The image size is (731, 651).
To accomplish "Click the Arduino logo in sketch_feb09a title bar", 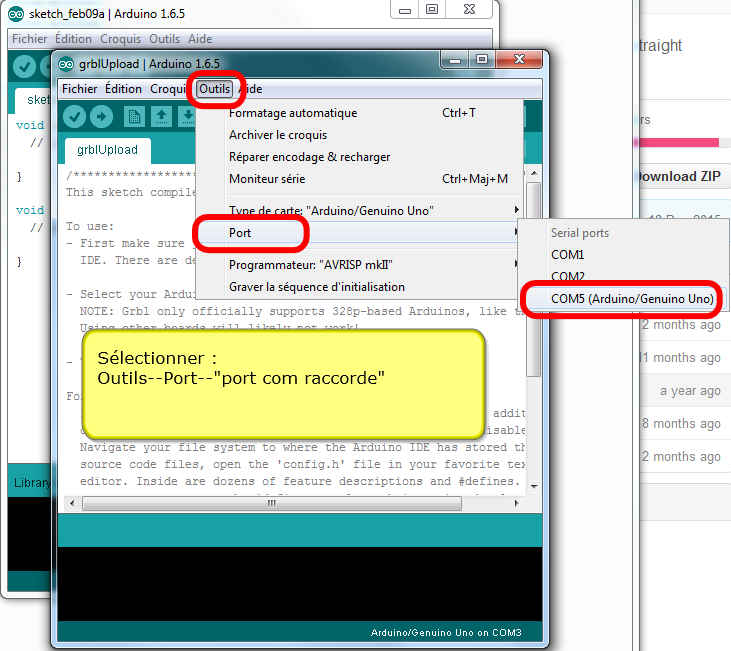I will pyautogui.click(x=16, y=14).
